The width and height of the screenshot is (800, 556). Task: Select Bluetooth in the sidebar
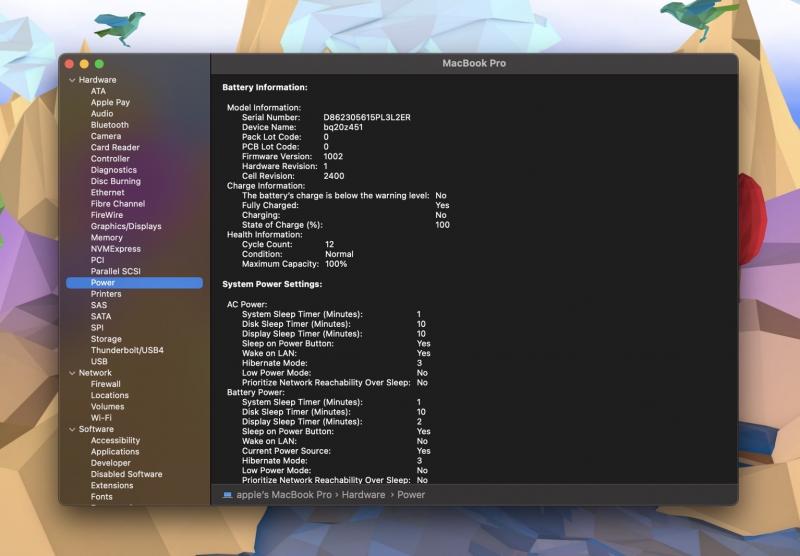[x=110, y=125]
